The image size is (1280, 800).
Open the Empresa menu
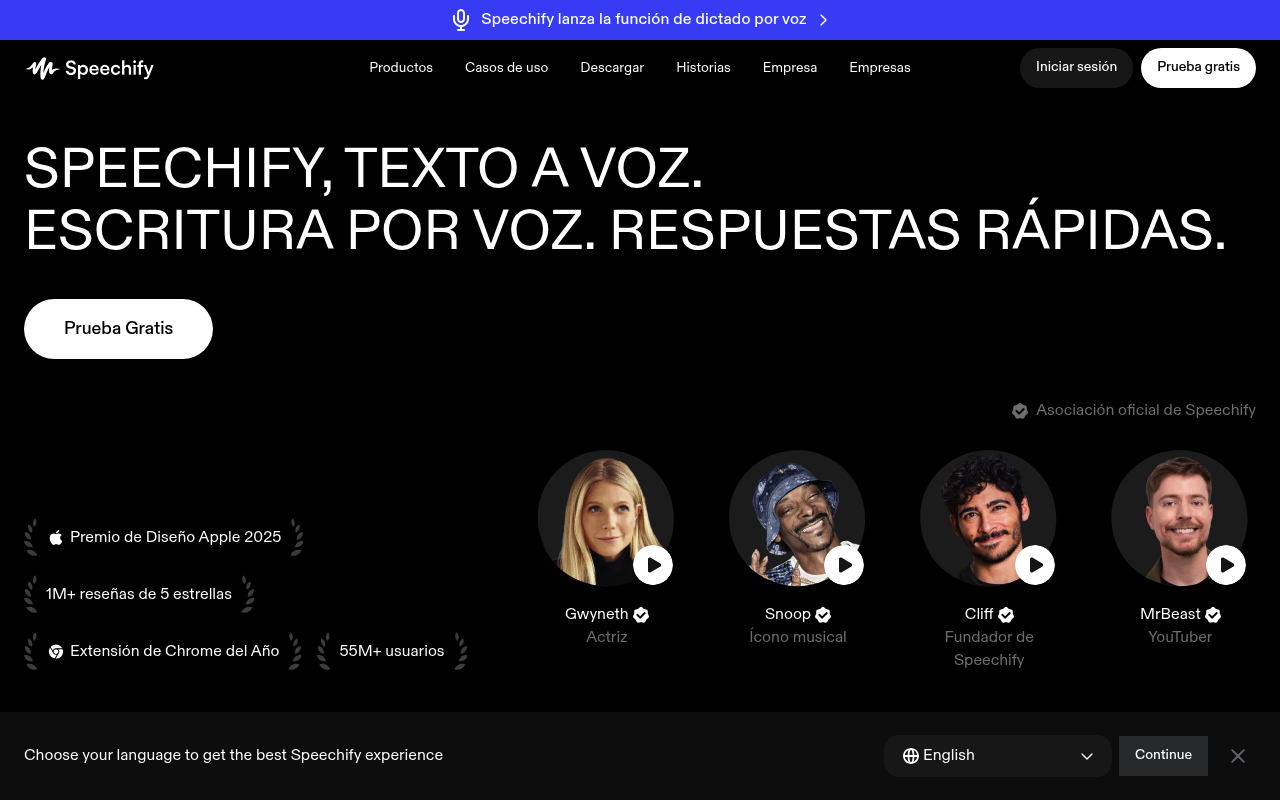click(789, 68)
